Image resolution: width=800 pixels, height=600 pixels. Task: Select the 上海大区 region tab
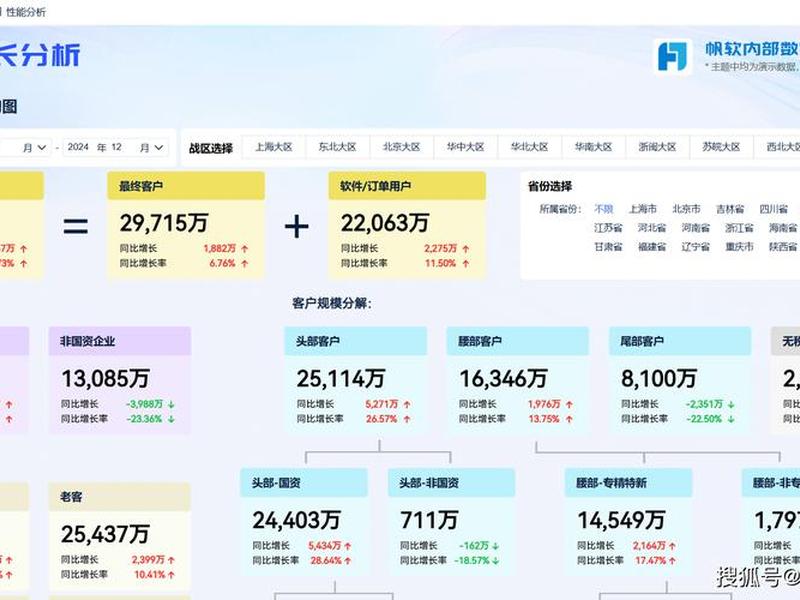click(273, 147)
